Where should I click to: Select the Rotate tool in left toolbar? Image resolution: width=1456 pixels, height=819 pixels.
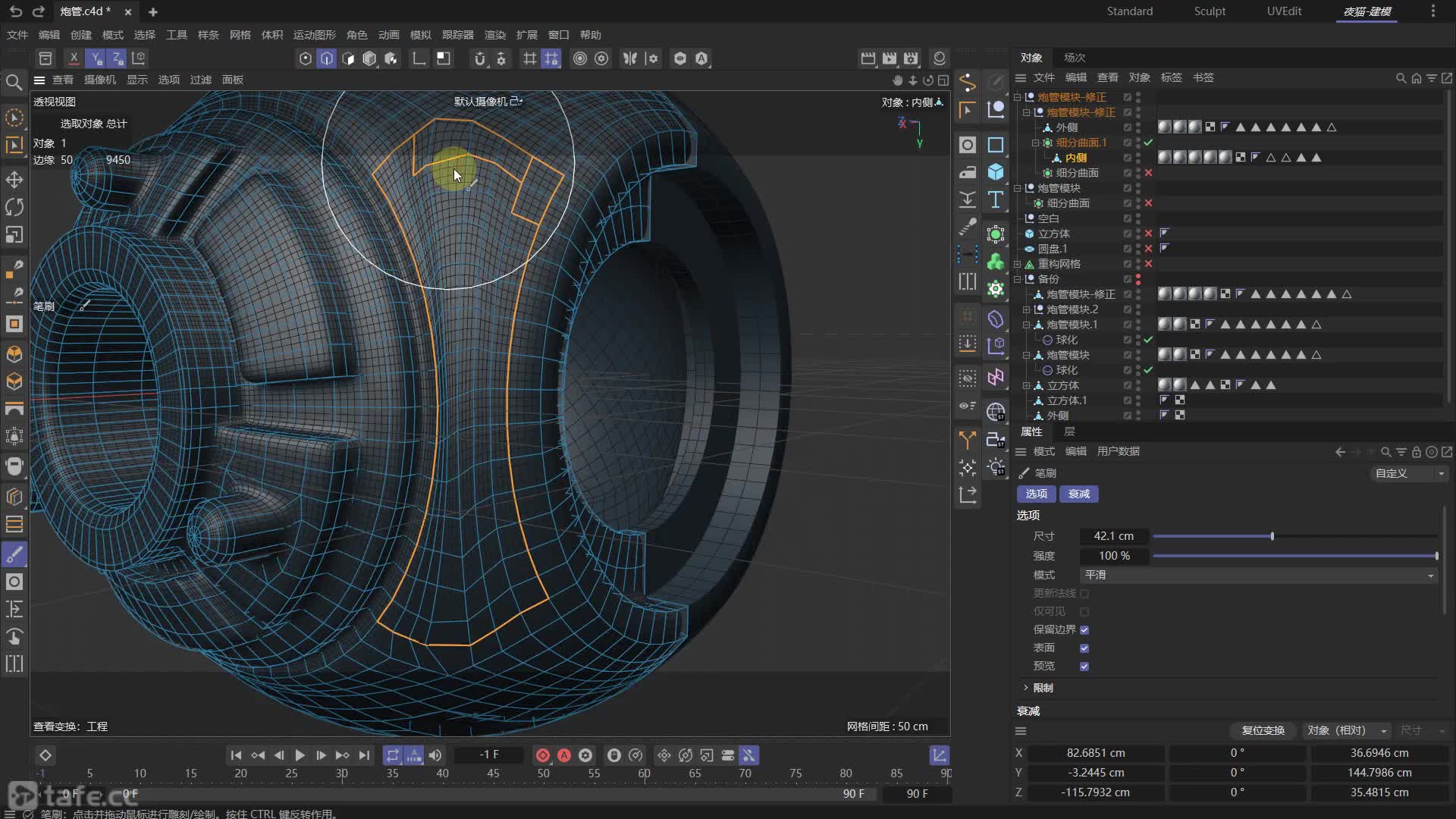14,207
